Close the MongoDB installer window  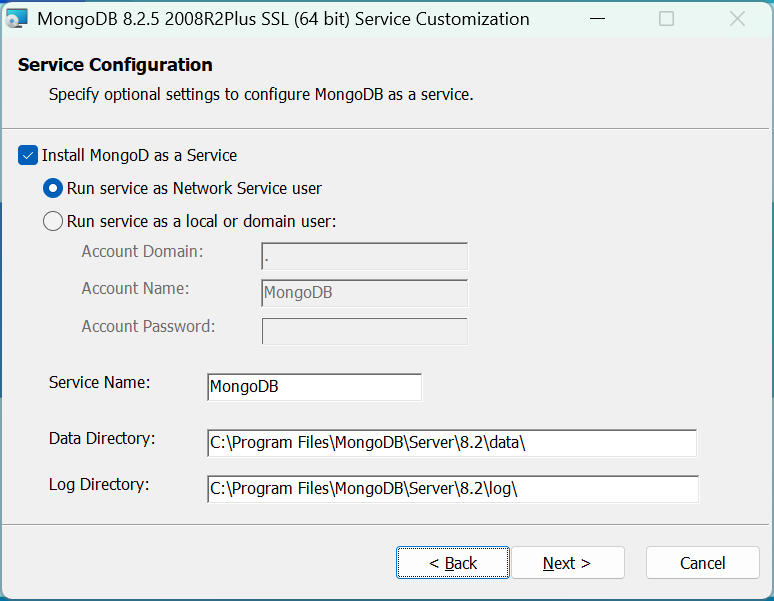737,19
